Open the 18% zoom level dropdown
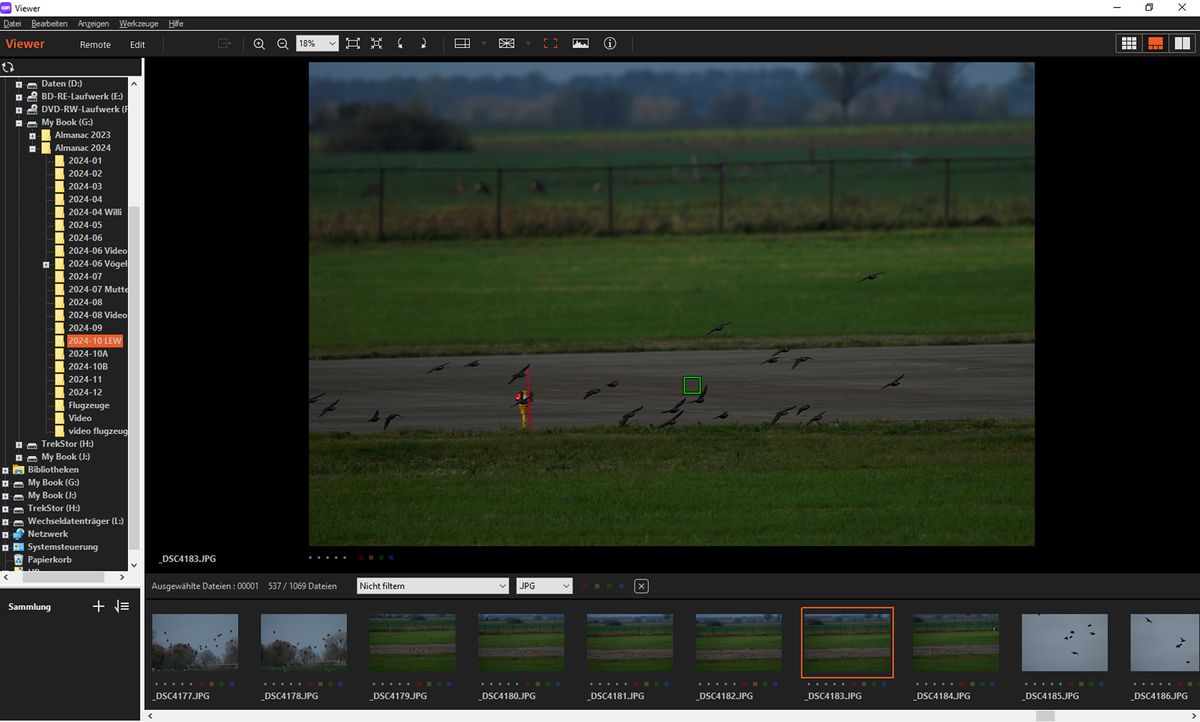The width and height of the screenshot is (1200, 722). click(317, 44)
